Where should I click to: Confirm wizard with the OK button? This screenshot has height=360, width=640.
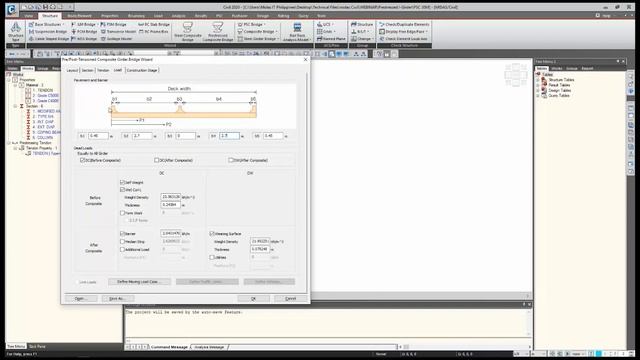point(253,298)
